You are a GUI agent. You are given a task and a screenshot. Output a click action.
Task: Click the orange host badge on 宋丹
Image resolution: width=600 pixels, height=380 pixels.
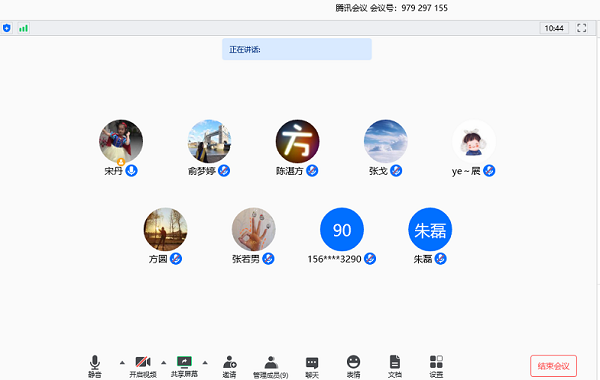coord(121,162)
